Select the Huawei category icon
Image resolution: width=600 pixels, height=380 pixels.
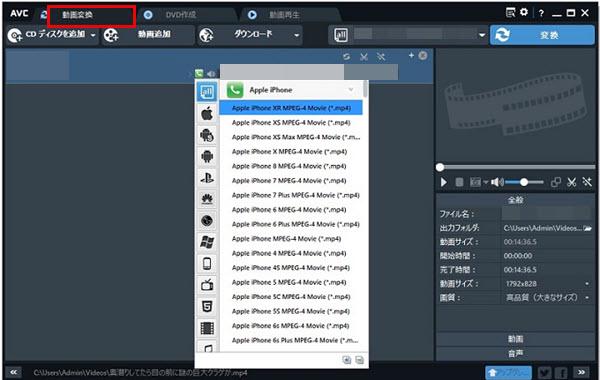(207, 199)
